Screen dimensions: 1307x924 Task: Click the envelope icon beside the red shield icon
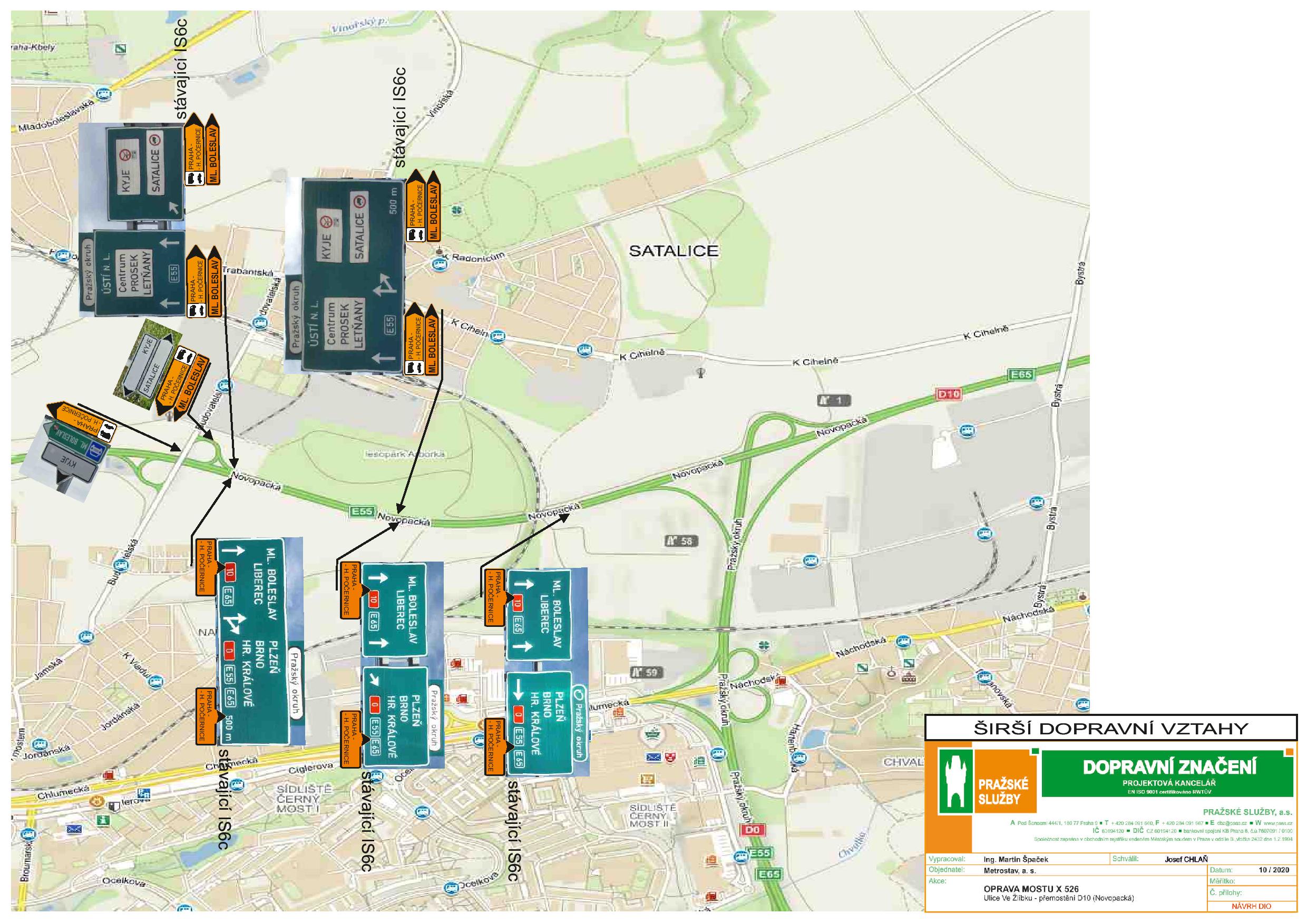tap(653, 756)
